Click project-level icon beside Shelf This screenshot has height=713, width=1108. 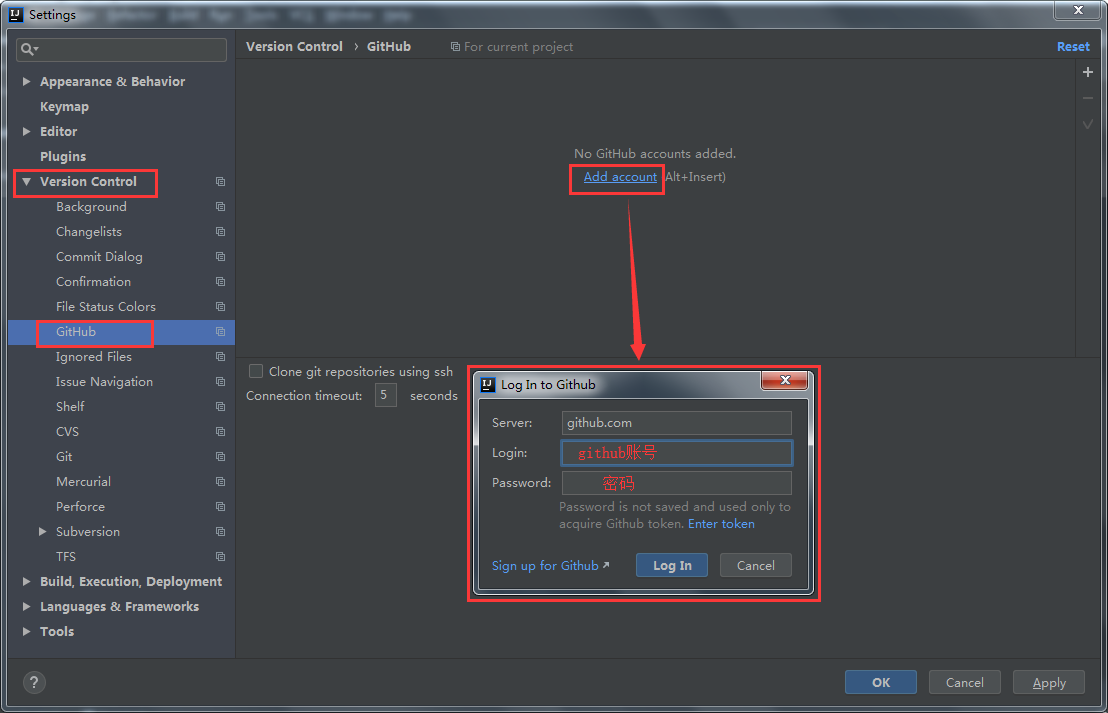pos(220,406)
